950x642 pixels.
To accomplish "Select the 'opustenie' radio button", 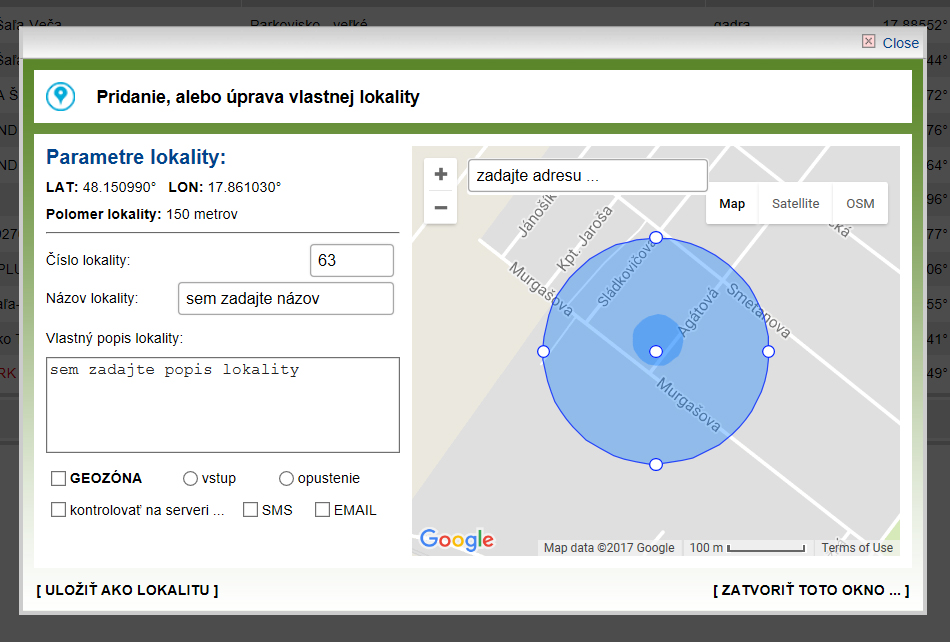I will click(x=286, y=478).
